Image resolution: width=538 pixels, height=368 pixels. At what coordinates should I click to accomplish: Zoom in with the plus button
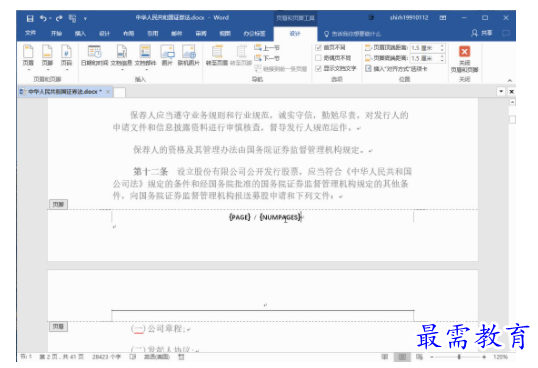click(x=484, y=357)
